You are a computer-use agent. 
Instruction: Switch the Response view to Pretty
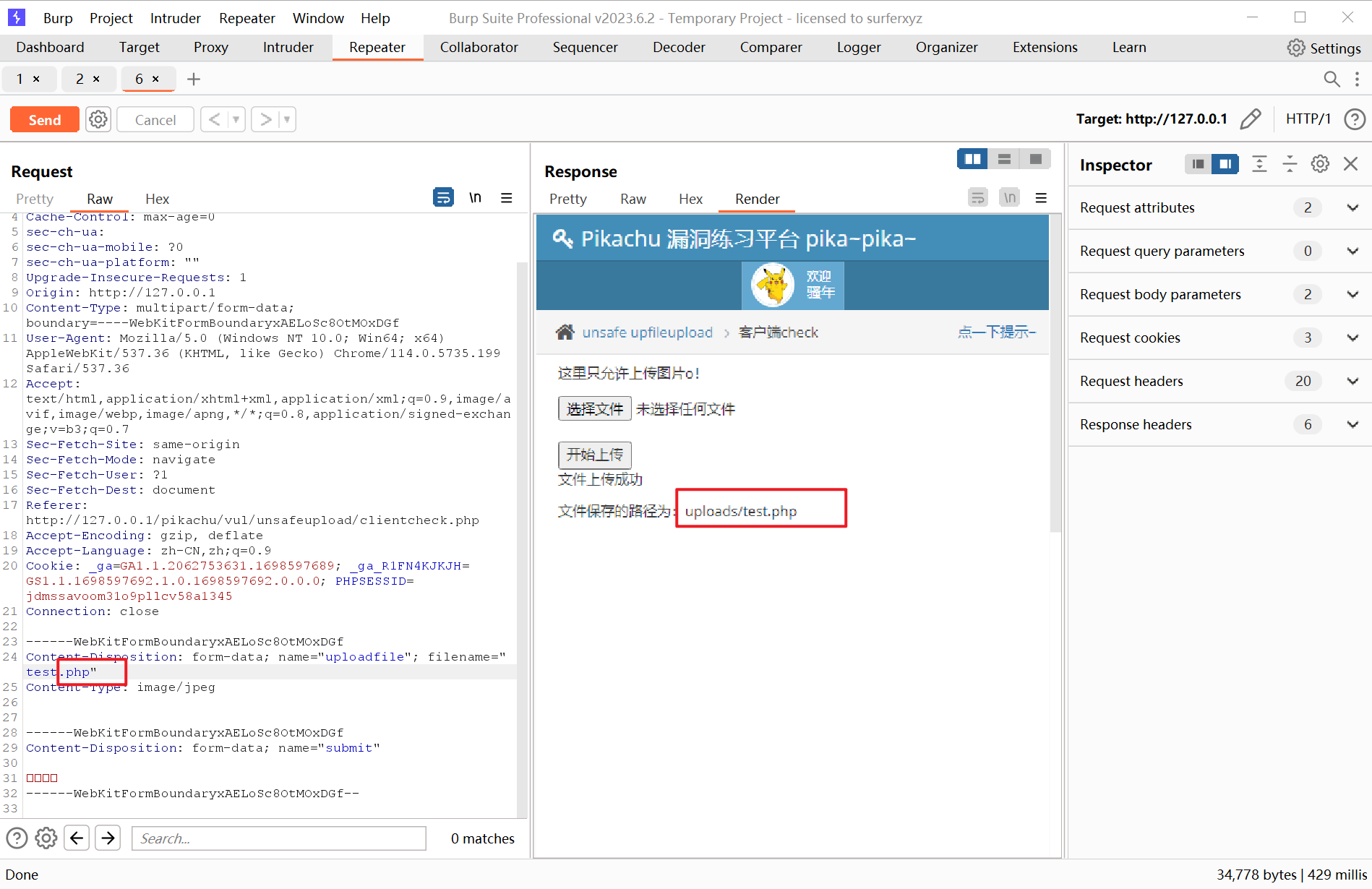pyautogui.click(x=567, y=199)
